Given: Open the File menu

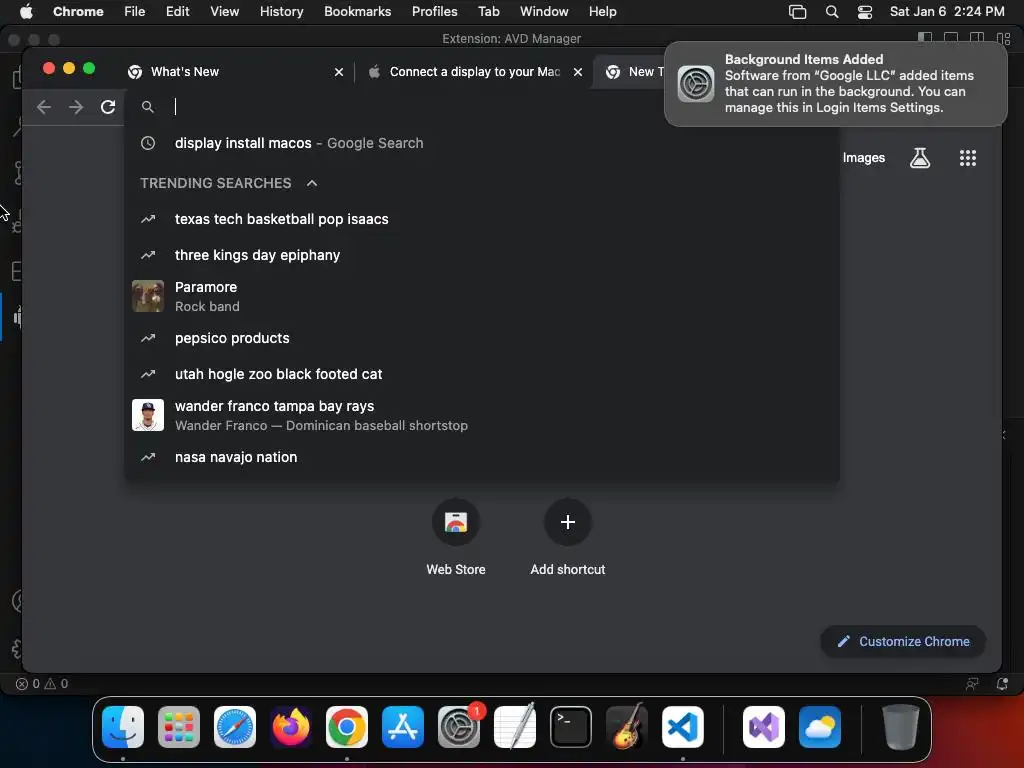Looking at the screenshot, I should [x=135, y=12].
